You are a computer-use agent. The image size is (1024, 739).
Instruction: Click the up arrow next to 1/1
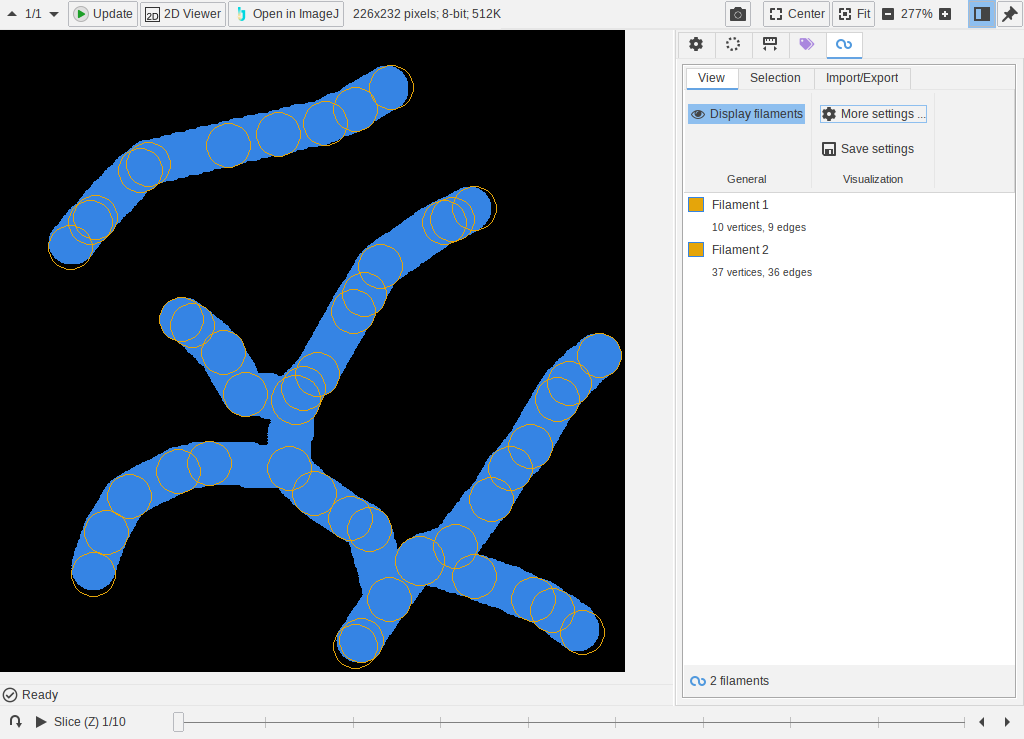[12, 14]
